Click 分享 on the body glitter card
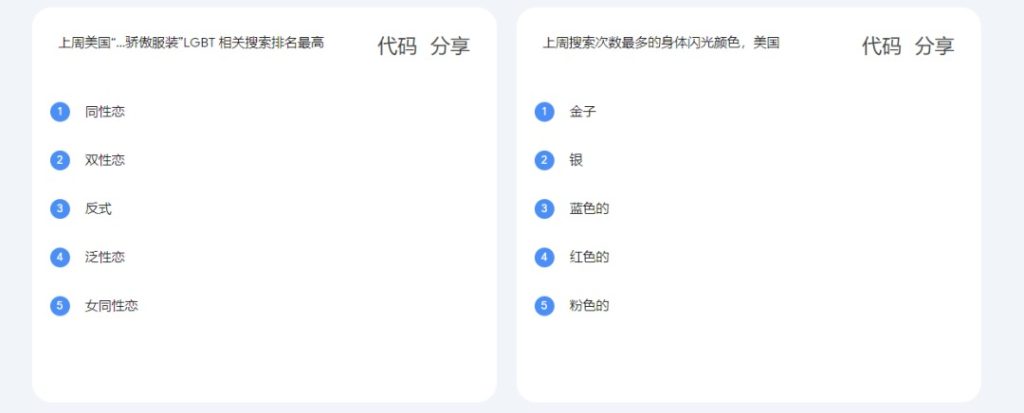 coord(935,46)
